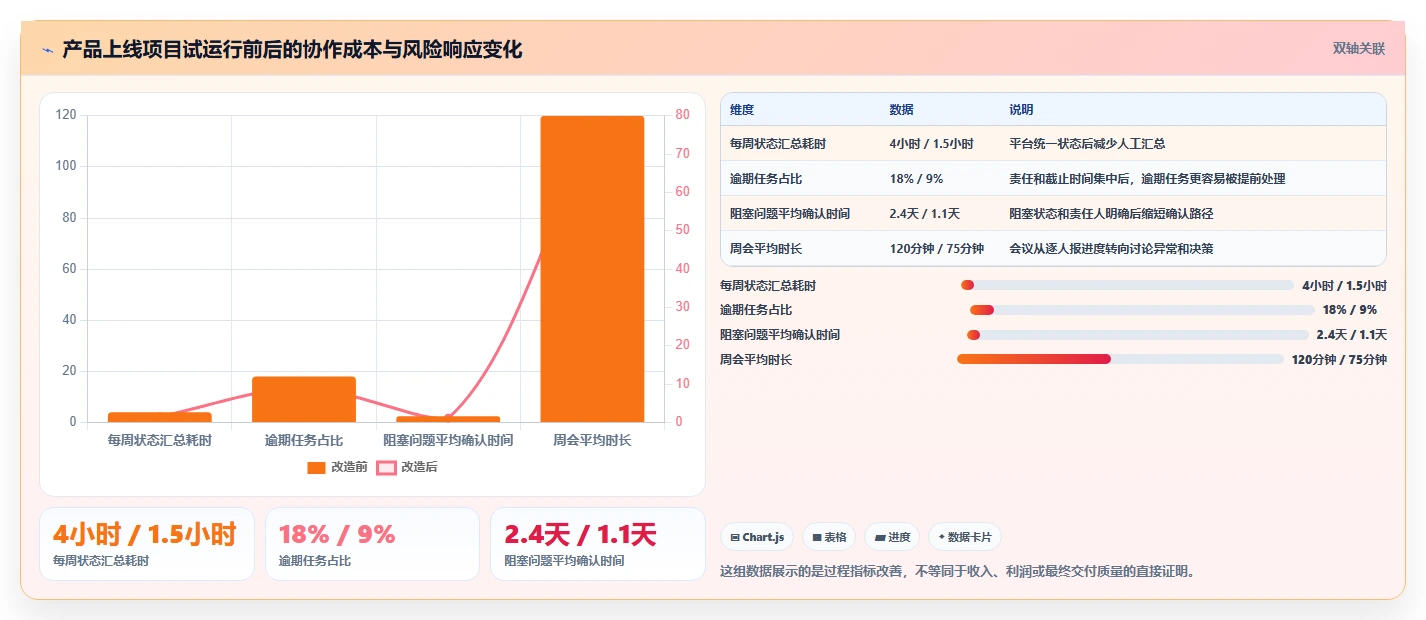The width and height of the screenshot is (1426, 620).
Task: Click the 阻塞问题平均确认时间 progress bar
Action: (1137, 335)
